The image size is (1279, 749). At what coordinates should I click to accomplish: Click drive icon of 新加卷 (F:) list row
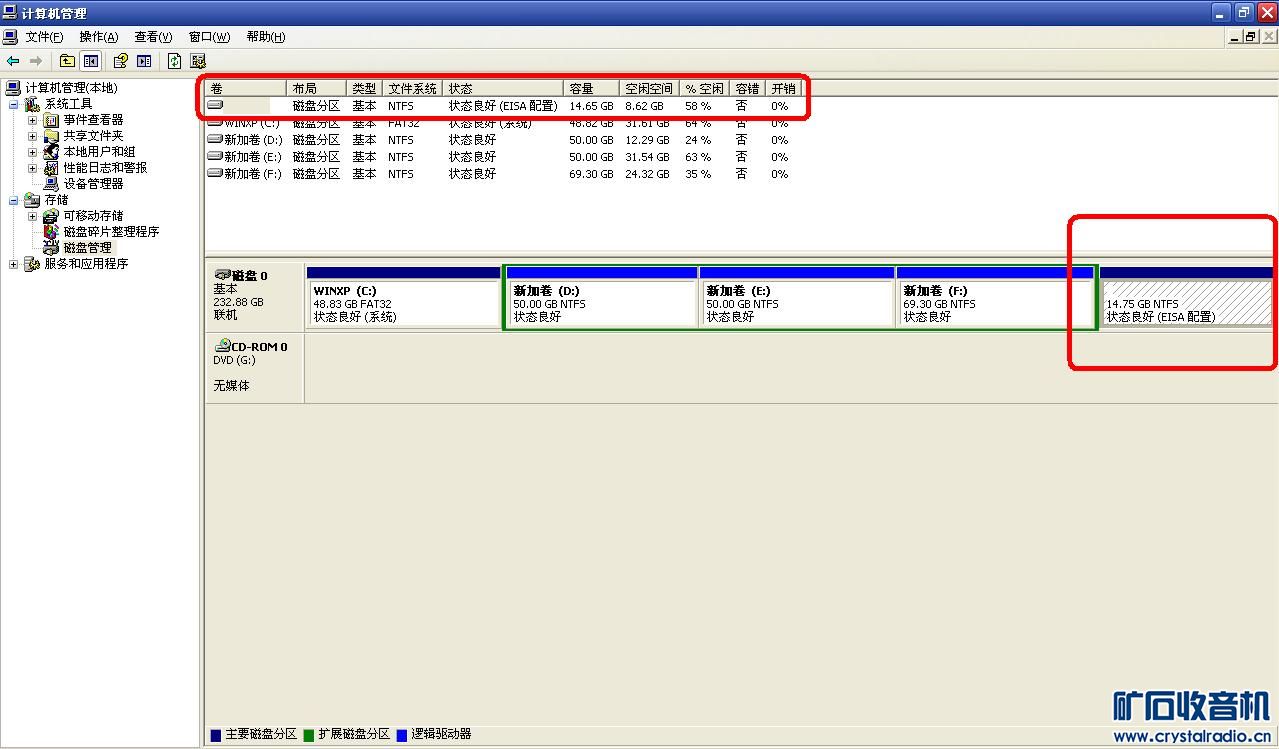(x=215, y=173)
